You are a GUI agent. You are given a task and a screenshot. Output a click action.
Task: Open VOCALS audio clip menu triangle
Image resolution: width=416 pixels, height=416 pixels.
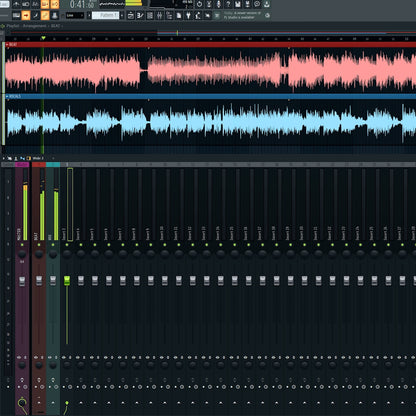(7, 96)
